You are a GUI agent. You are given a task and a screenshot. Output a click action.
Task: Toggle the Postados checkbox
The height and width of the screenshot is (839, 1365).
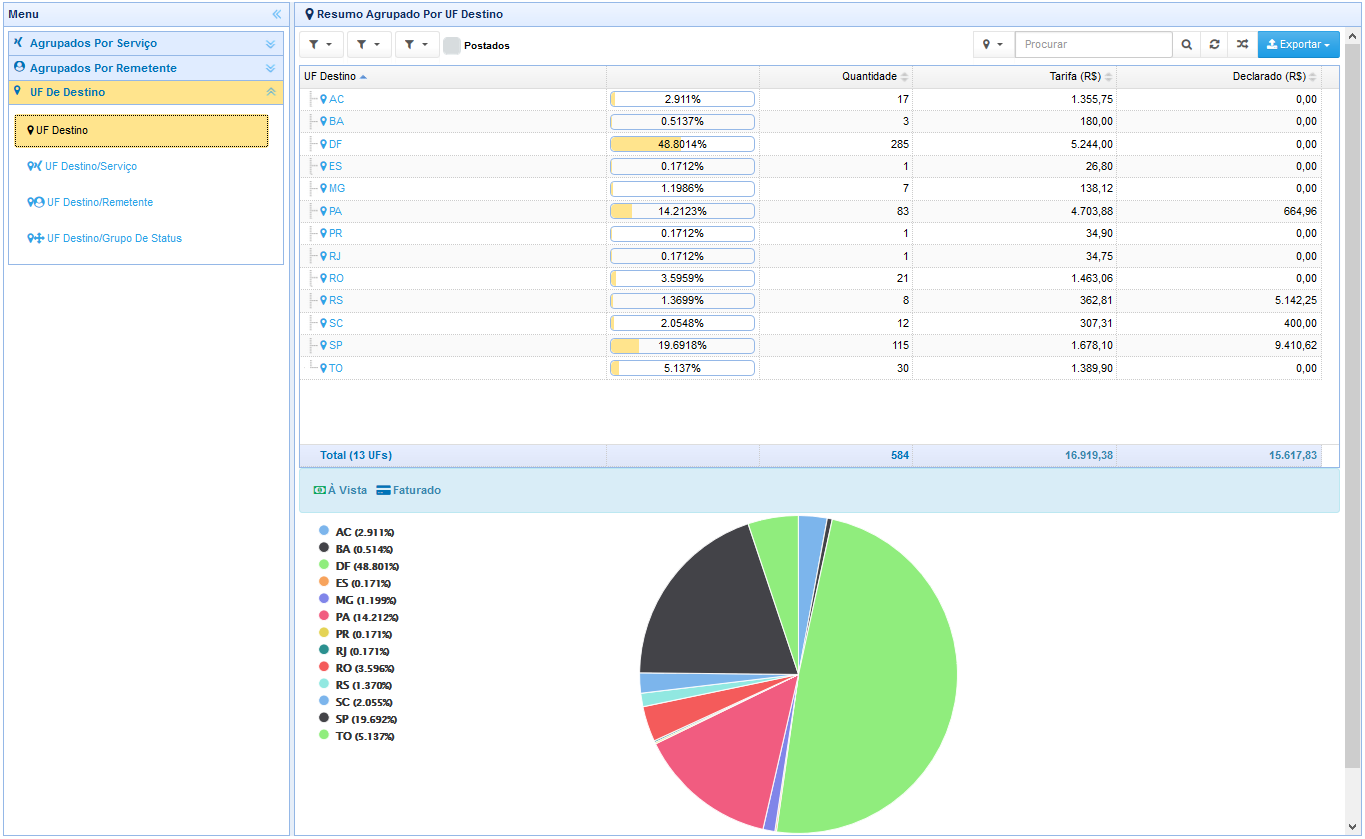[x=452, y=45]
